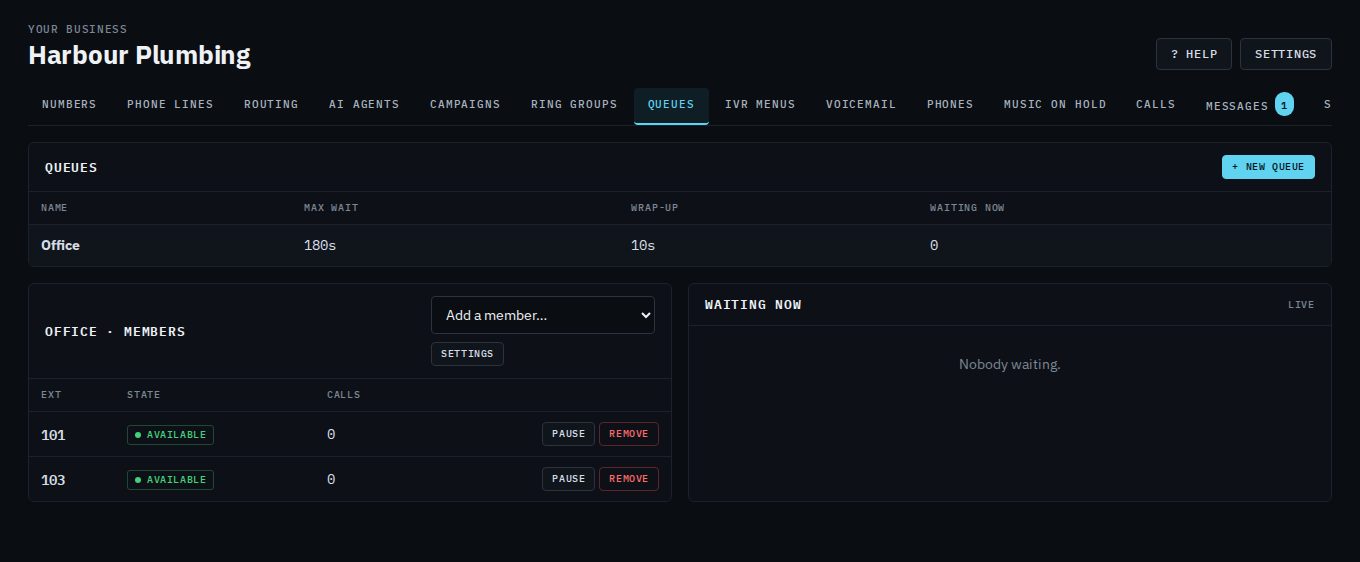Open the Calls tab

[x=1156, y=105]
